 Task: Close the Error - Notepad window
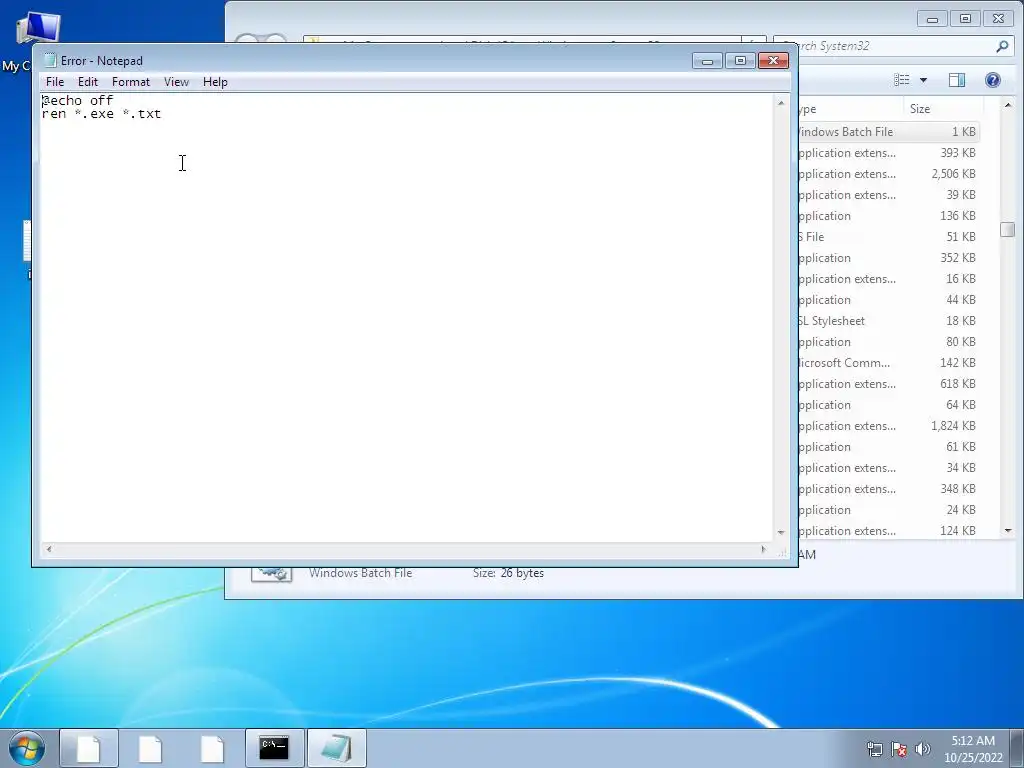pyautogui.click(x=773, y=61)
